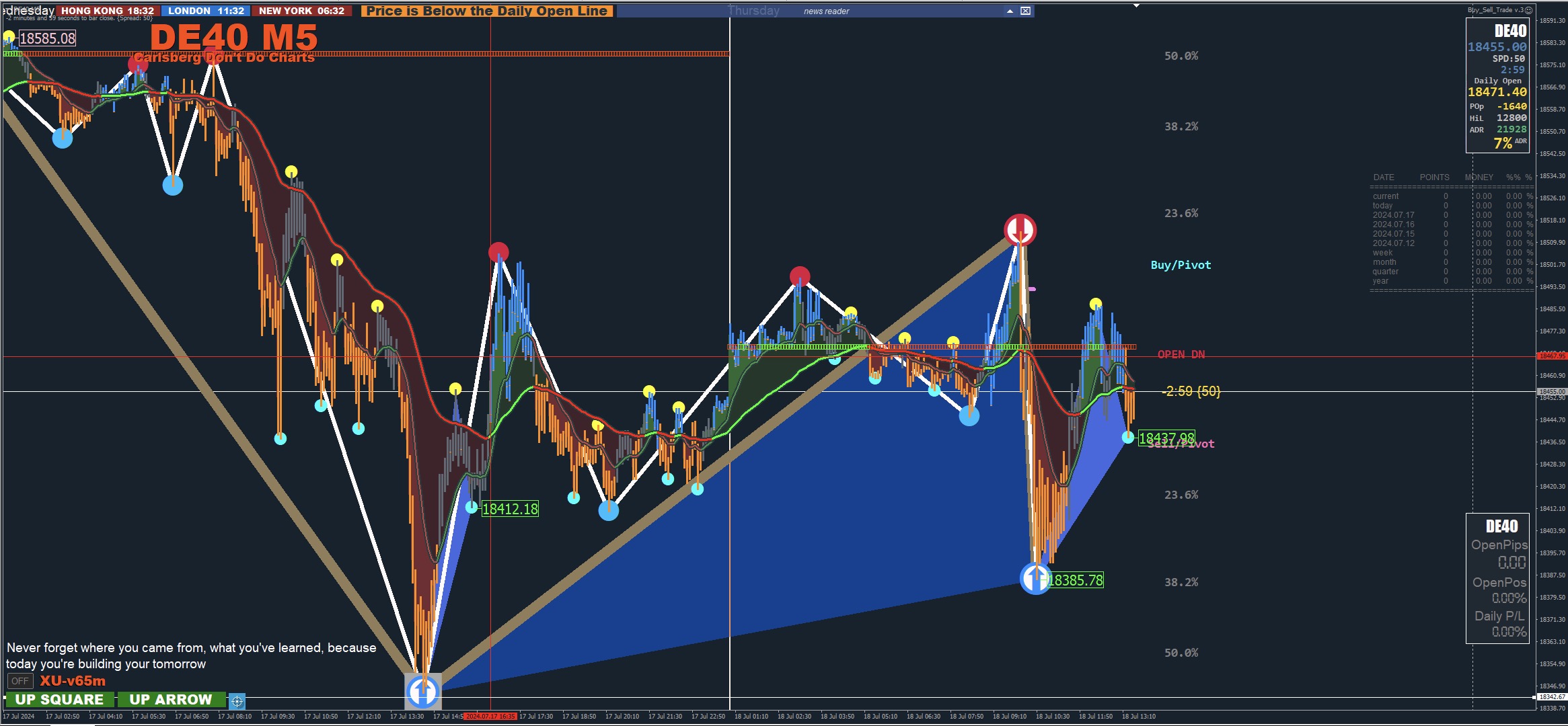This screenshot has width=1568, height=726.
Task: Click the 18585.08 price label in the top-left
Action: pyautogui.click(x=47, y=38)
